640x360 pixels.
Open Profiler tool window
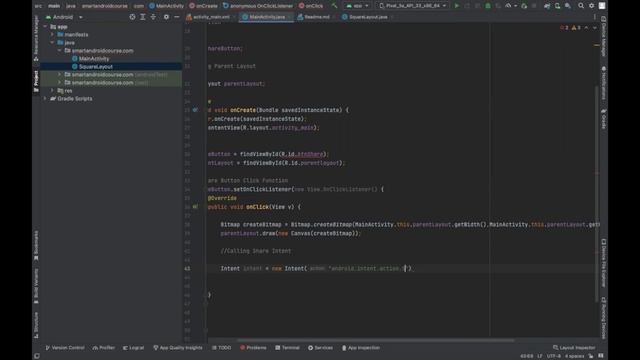pyautogui.click(x=104, y=348)
